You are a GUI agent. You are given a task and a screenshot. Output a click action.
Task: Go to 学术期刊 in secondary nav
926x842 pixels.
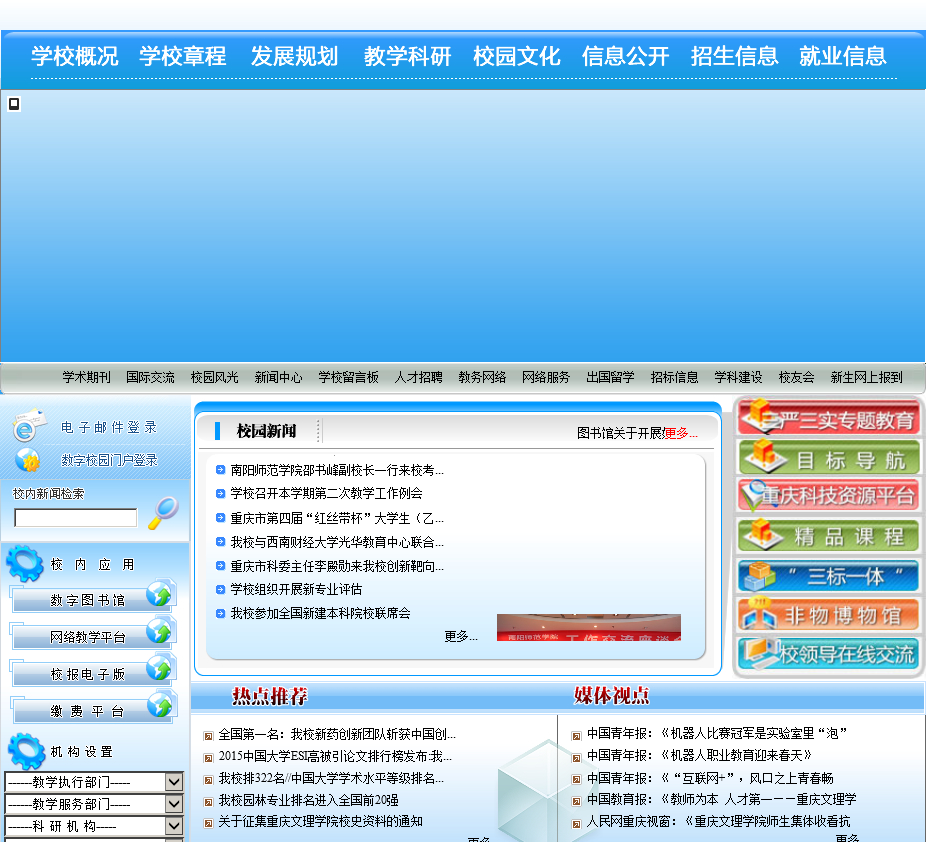click(86, 377)
